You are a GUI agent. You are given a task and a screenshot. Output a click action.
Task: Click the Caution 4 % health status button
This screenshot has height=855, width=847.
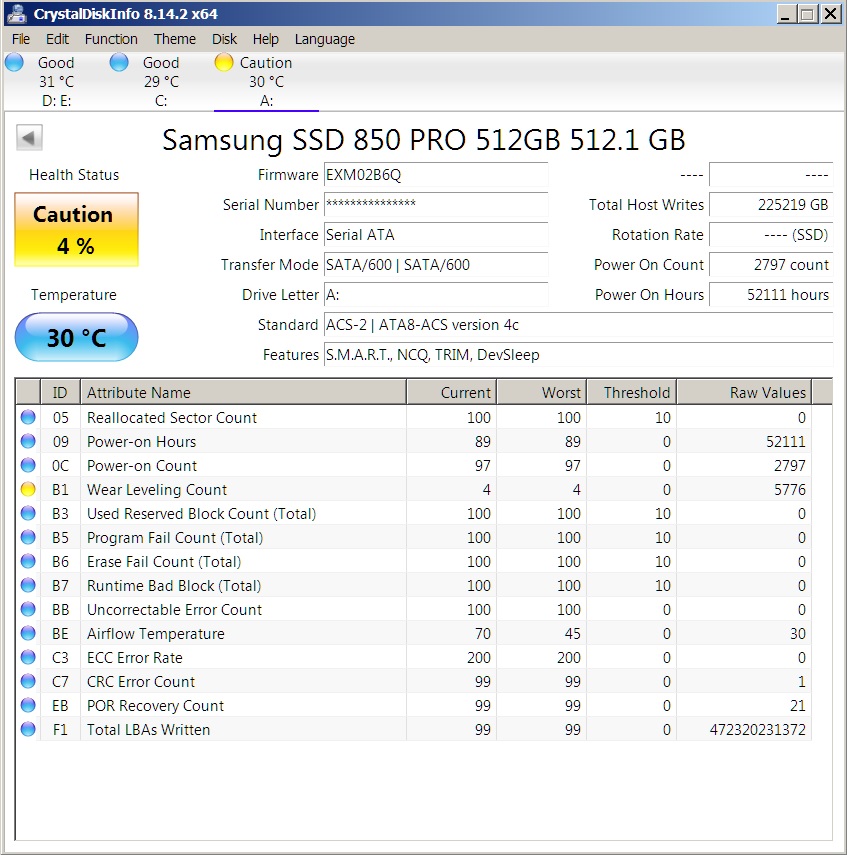(76, 230)
